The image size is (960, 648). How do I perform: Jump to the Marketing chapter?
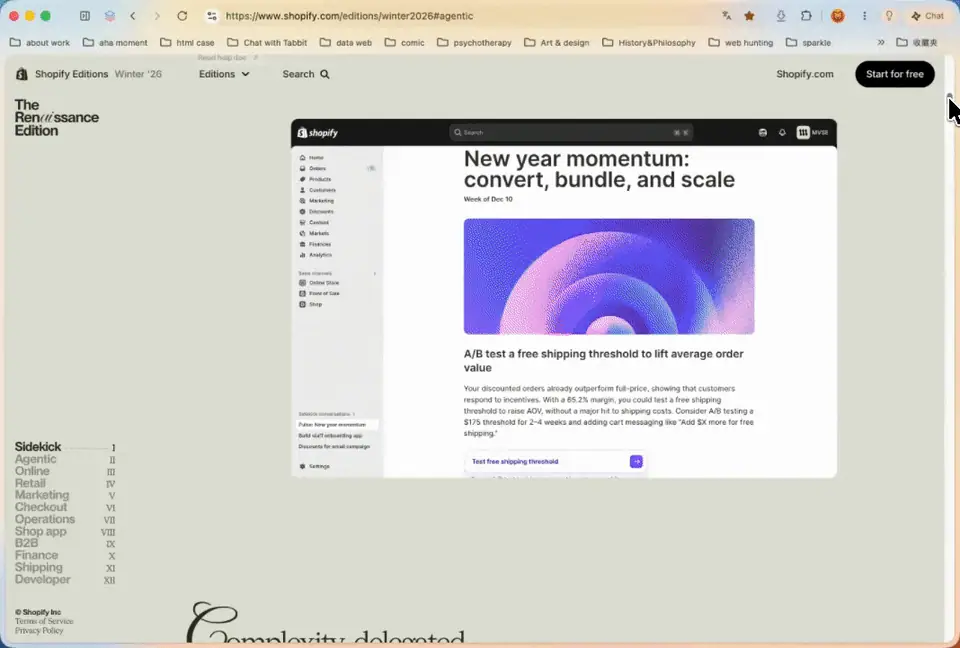[64, 495]
